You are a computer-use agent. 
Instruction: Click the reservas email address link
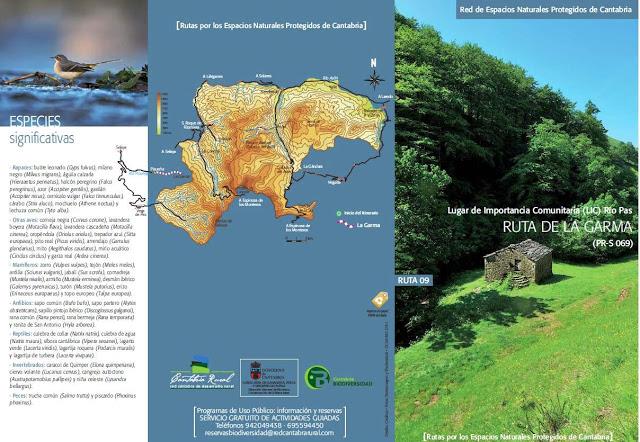pyautogui.click(x=273, y=433)
